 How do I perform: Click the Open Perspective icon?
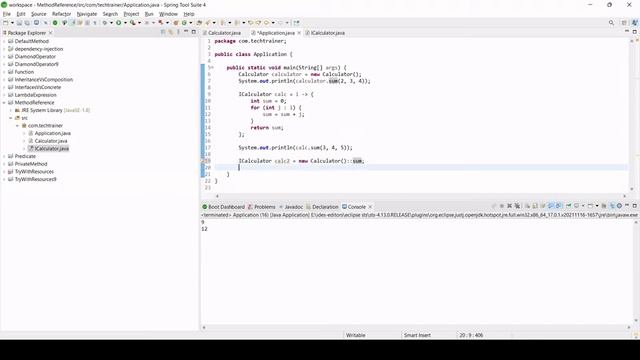(x=624, y=23)
